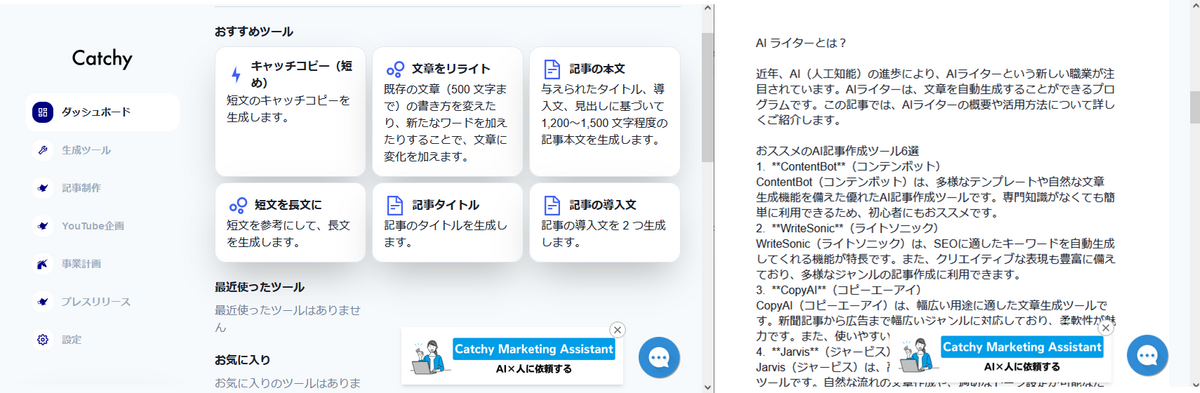Open the chat bubble in right window
The width and height of the screenshot is (1200, 393).
[1147, 356]
